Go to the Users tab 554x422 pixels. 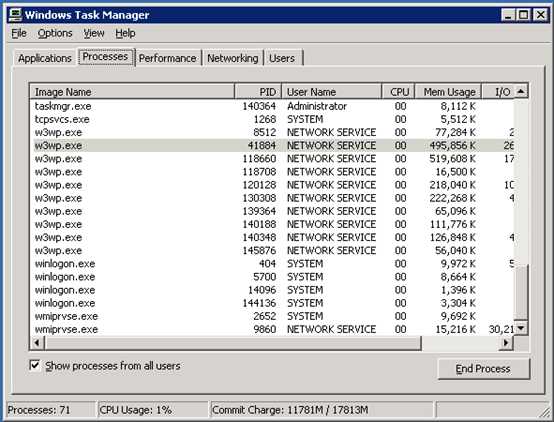tap(282, 58)
